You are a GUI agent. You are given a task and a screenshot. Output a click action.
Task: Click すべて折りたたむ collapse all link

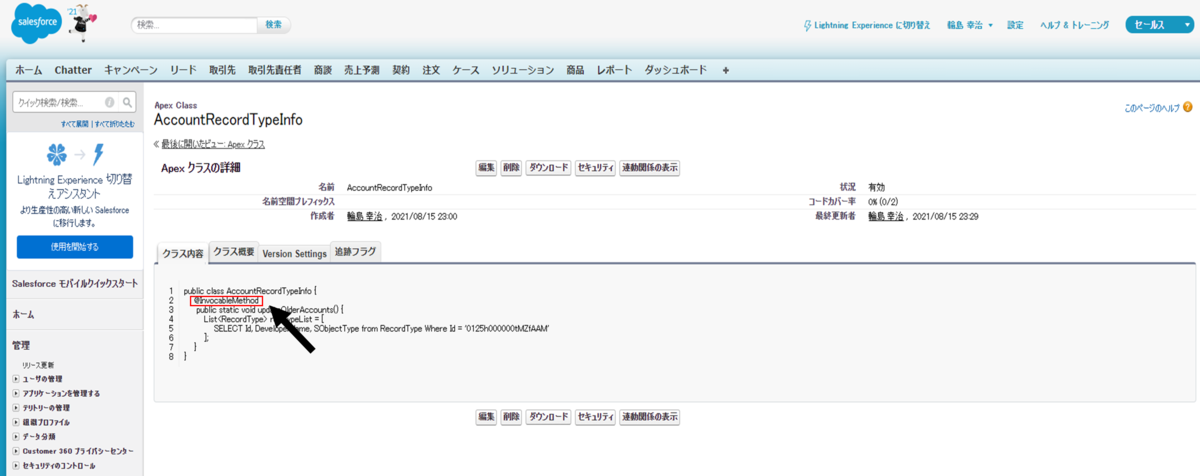point(113,123)
